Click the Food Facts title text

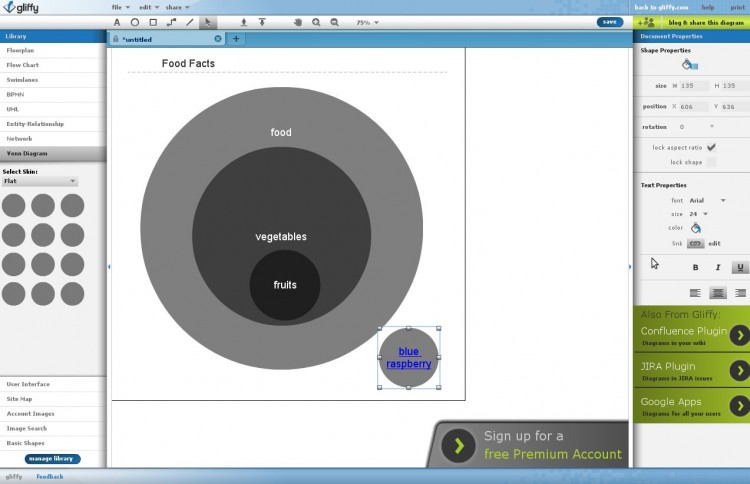pyautogui.click(x=188, y=63)
